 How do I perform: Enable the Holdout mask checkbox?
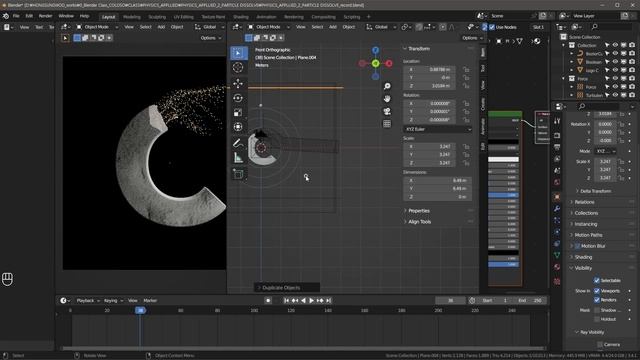[x=597, y=319]
